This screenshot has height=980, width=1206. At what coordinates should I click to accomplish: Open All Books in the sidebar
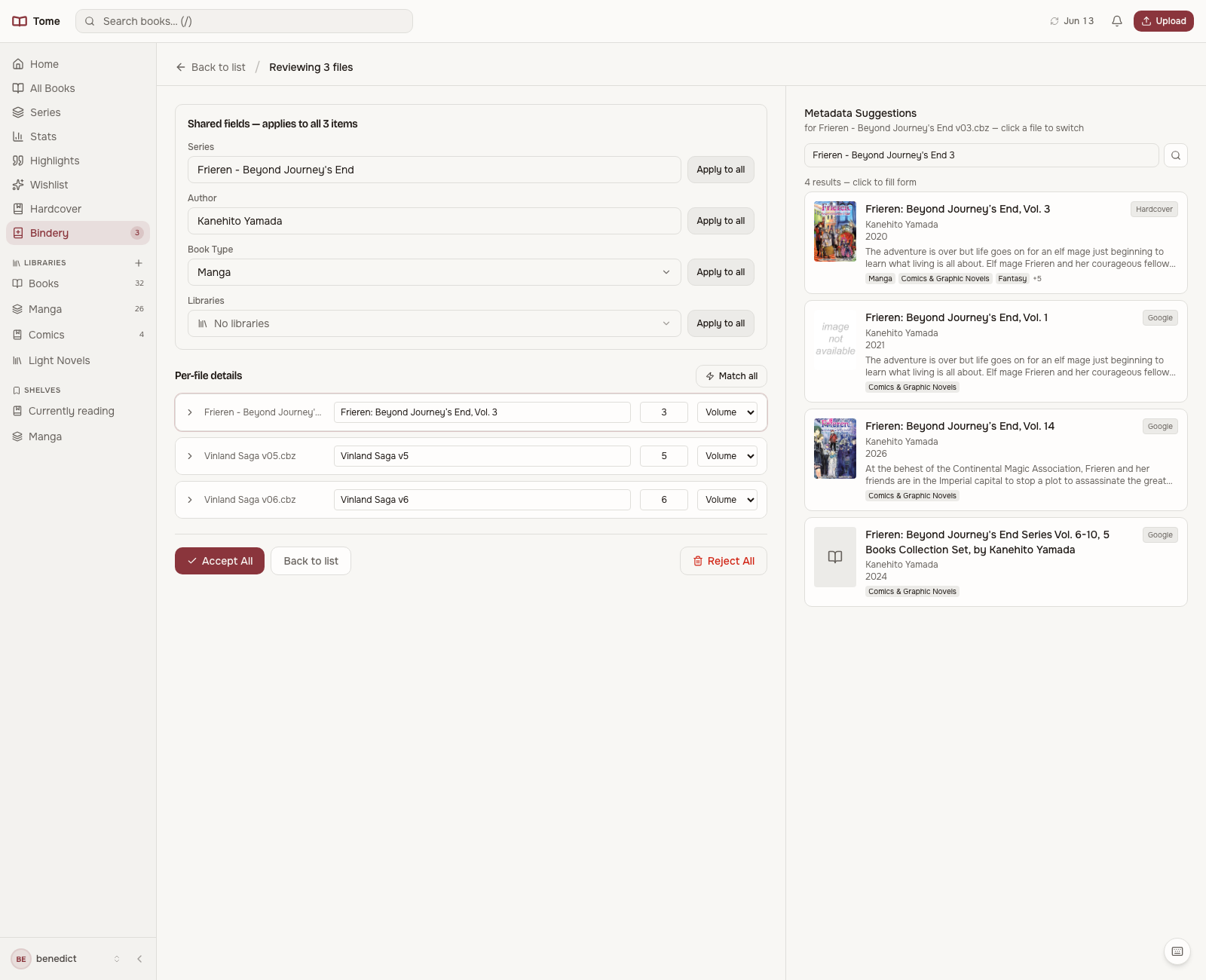coord(78,88)
